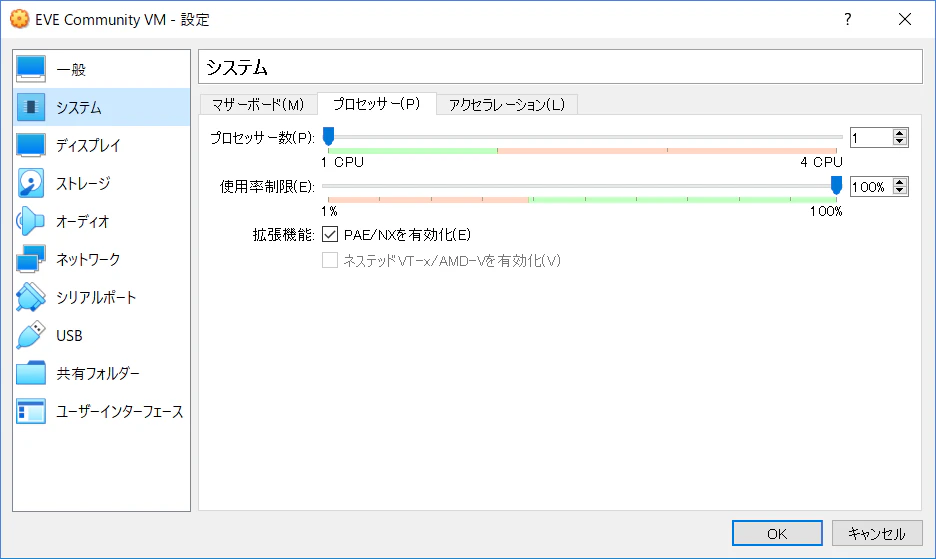Increase processor count with up arrow

tap(900, 134)
